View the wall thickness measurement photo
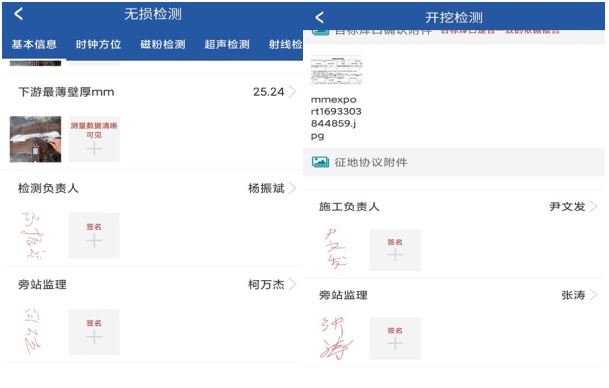 pyautogui.click(x=35, y=139)
